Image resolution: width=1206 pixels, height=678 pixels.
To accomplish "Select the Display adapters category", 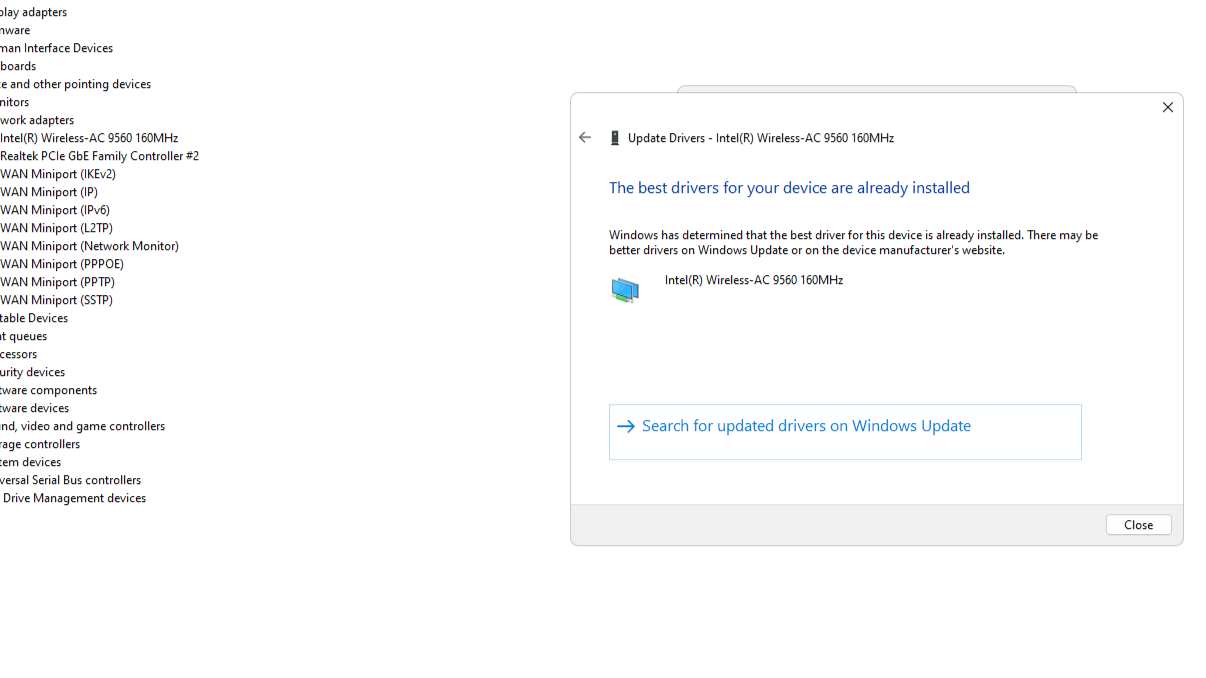I will click(33, 12).
